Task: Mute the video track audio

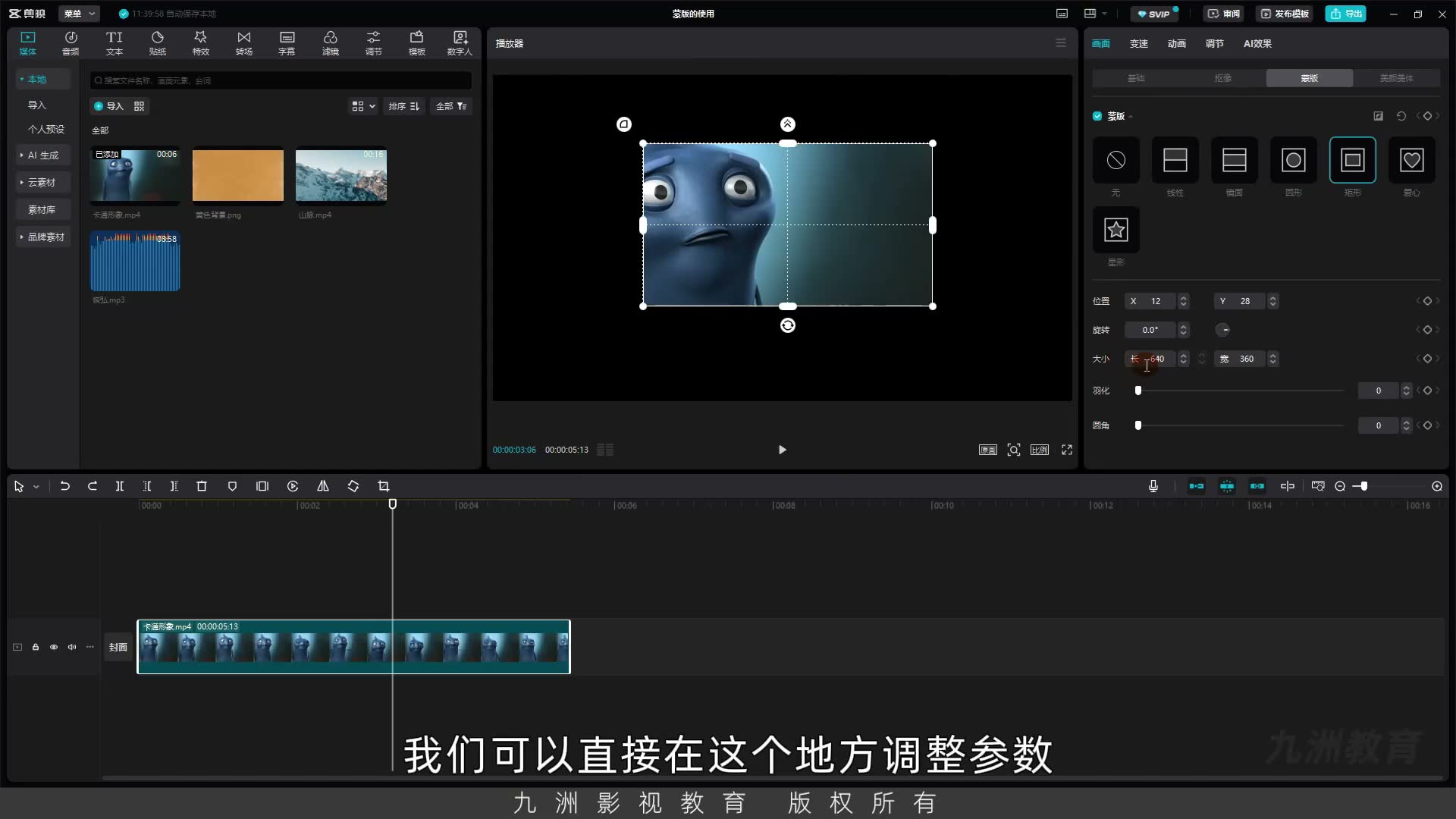Action: 72,647
